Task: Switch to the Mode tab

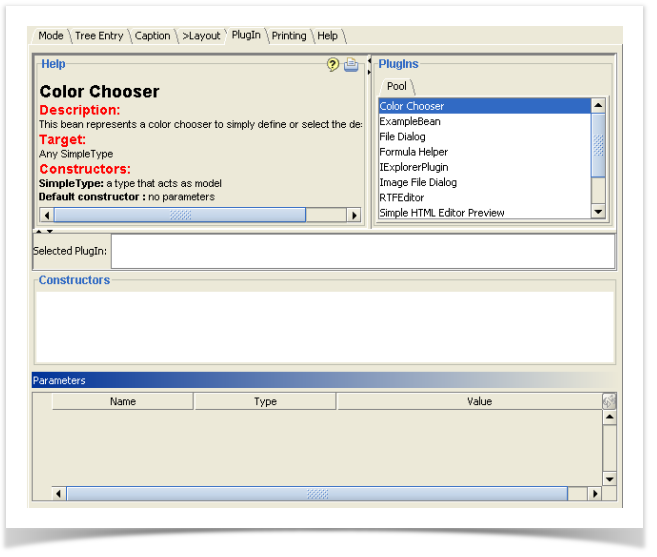Action: click(50, 36)
